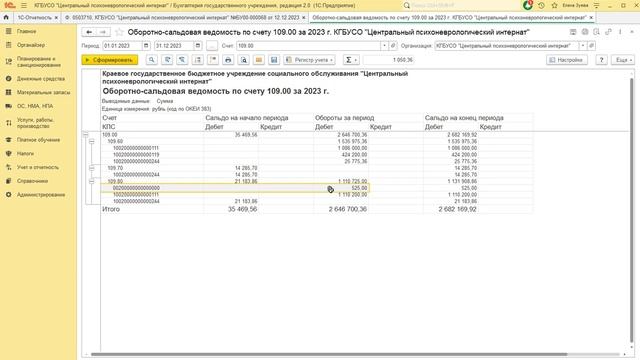
Task: Click the start date field 01.01.2023
Action: click(122, 46)
